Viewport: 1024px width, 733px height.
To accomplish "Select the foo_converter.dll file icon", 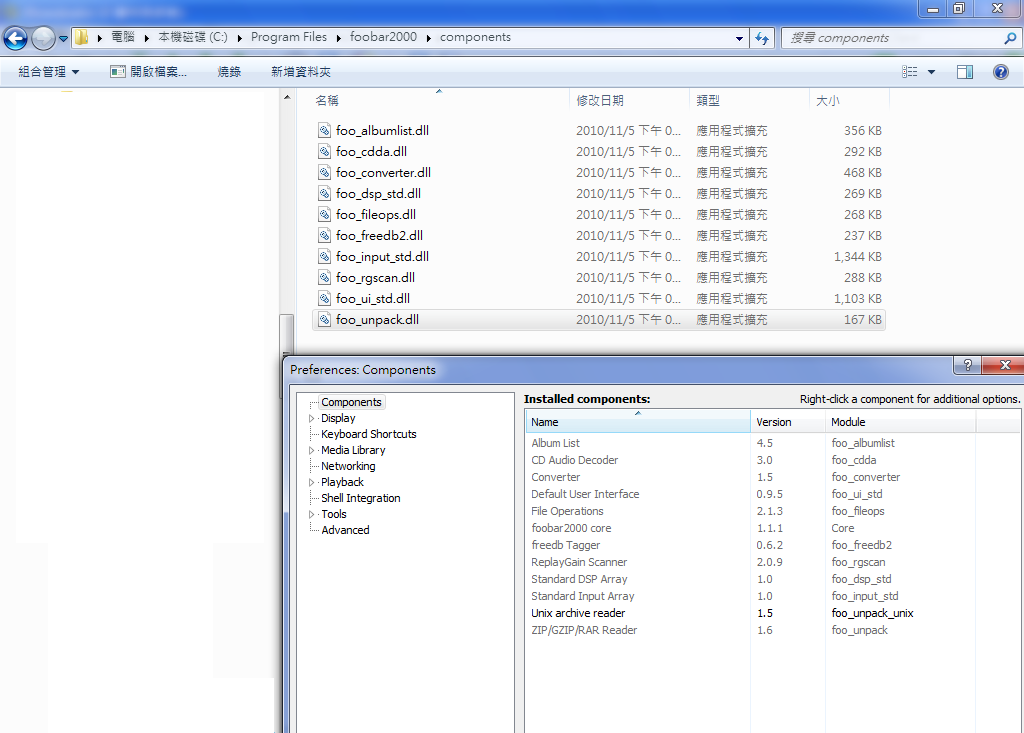I will (x=324, y=172).
